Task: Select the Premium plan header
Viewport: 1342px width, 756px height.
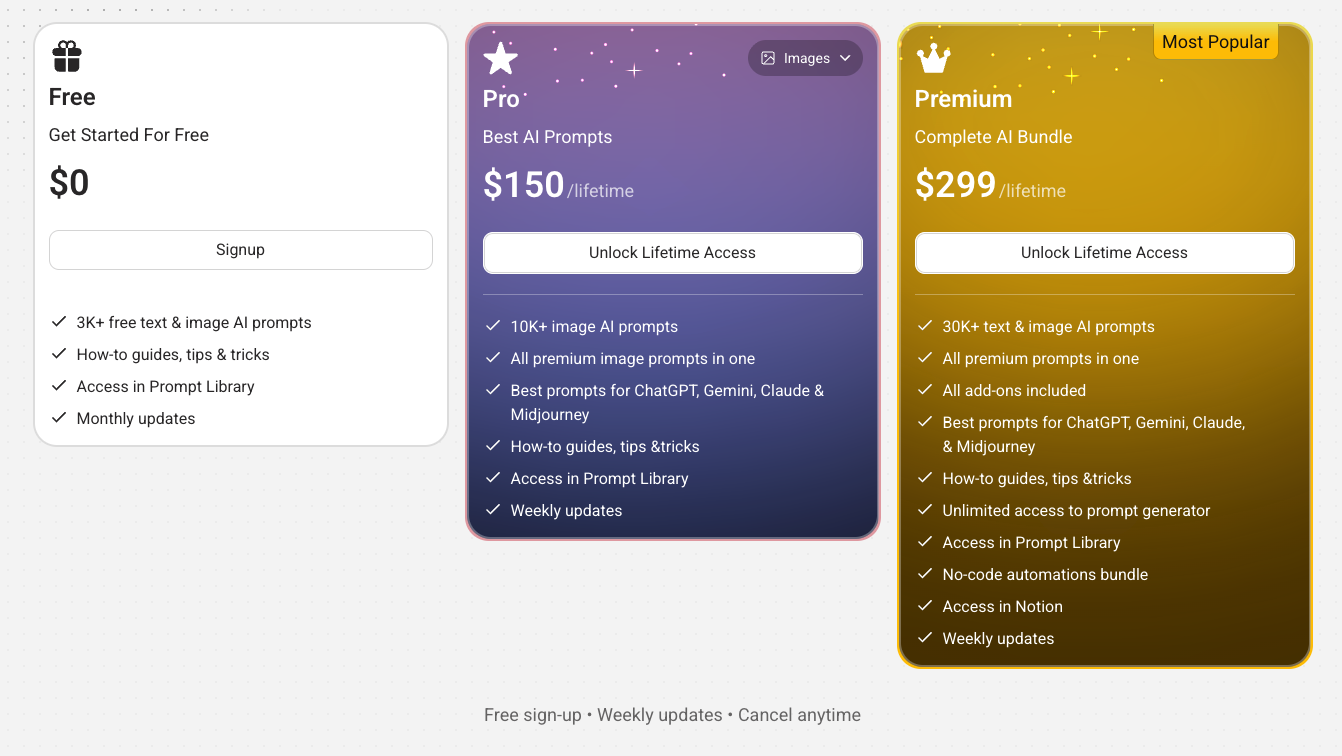Action: pos(963,98)
